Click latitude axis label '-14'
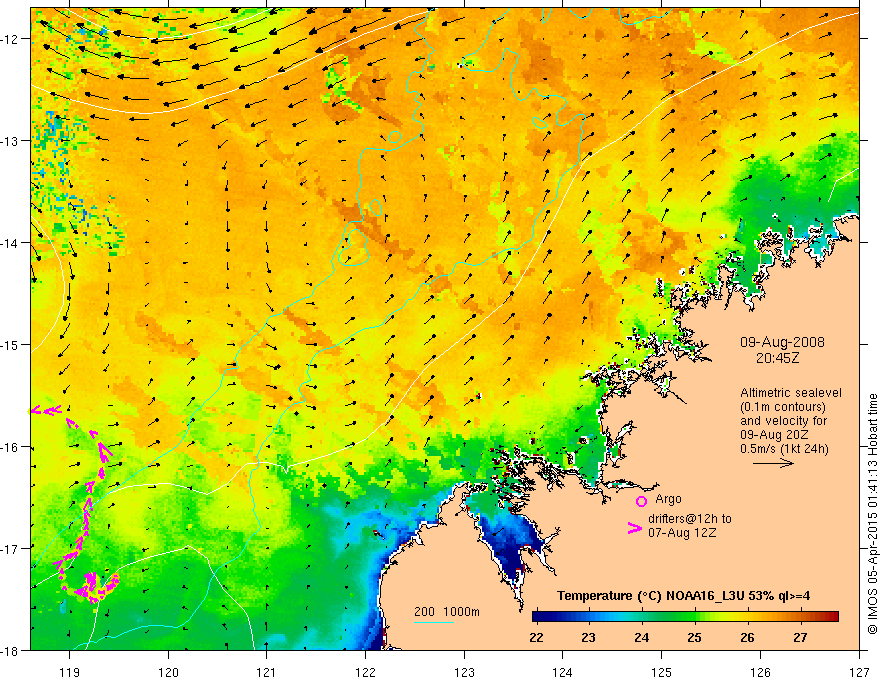The image size is (880, 680). point(11,243)
